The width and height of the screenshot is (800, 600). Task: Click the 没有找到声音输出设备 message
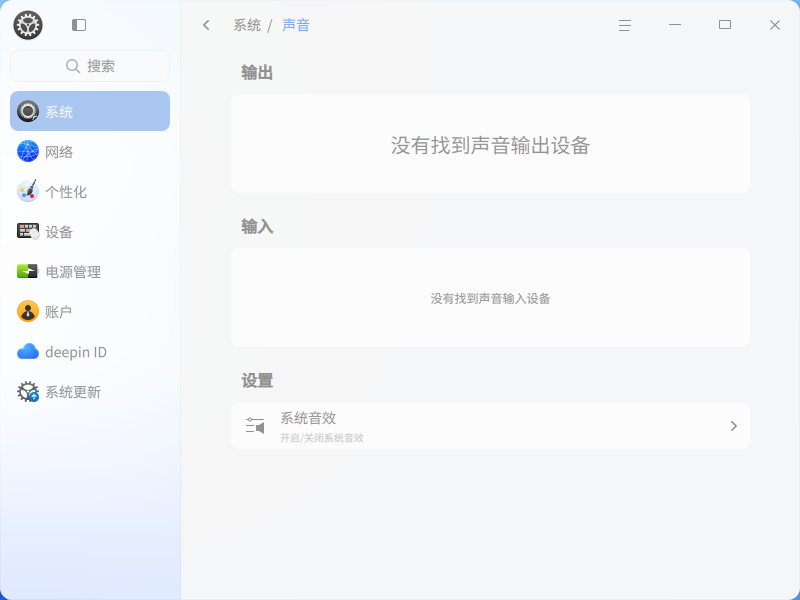click(x=490, y=145)
